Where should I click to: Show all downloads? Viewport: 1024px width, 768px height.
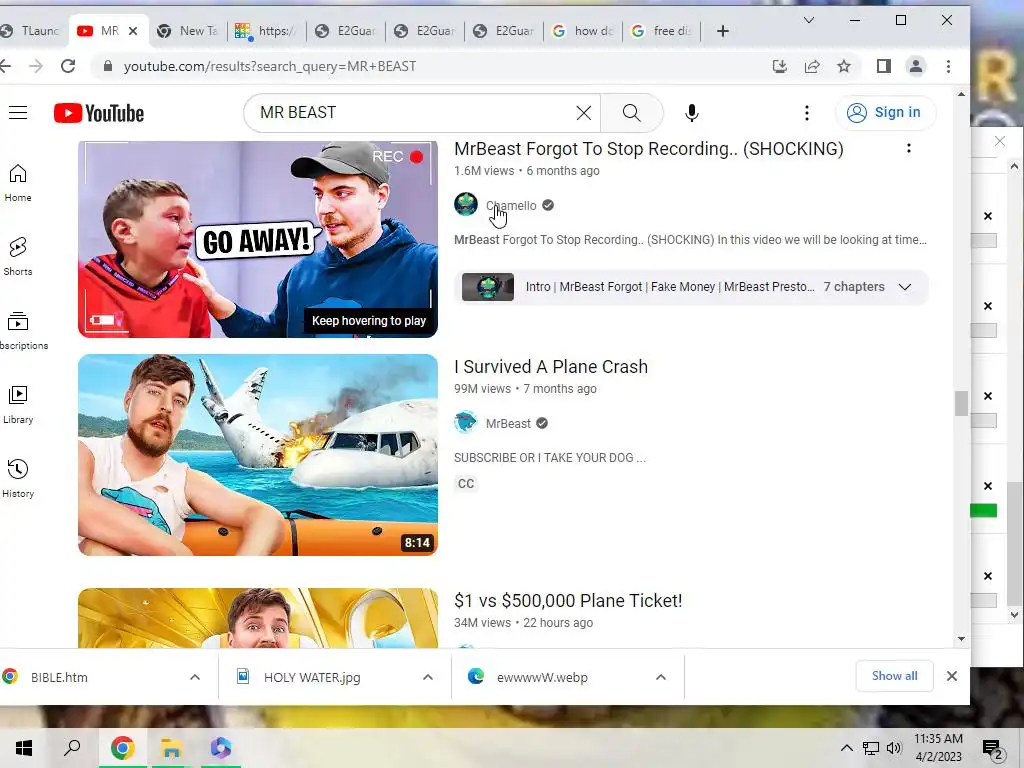894,676
